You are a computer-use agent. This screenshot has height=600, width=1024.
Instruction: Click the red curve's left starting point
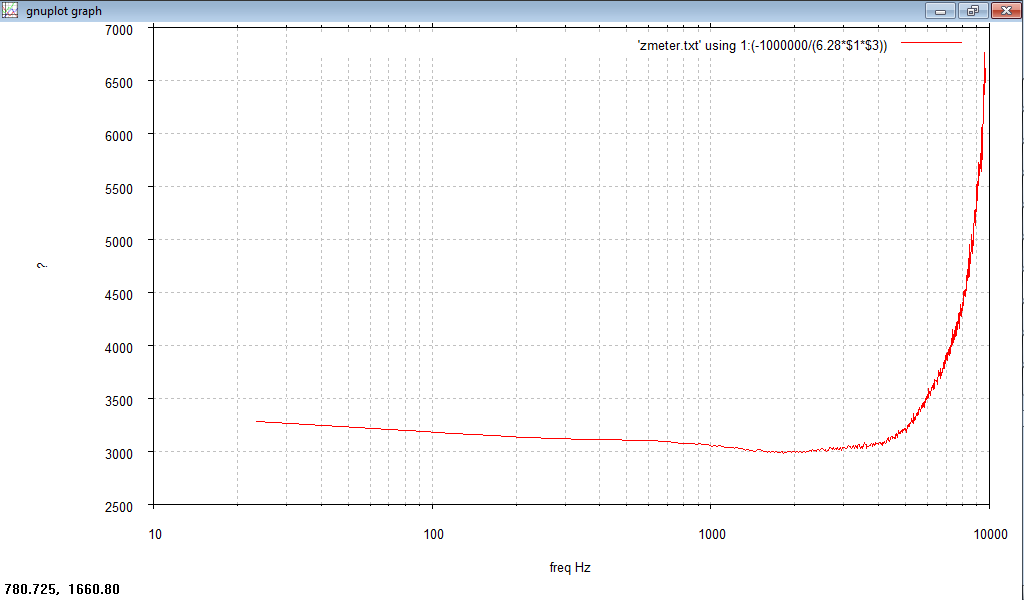coord(258,421)
